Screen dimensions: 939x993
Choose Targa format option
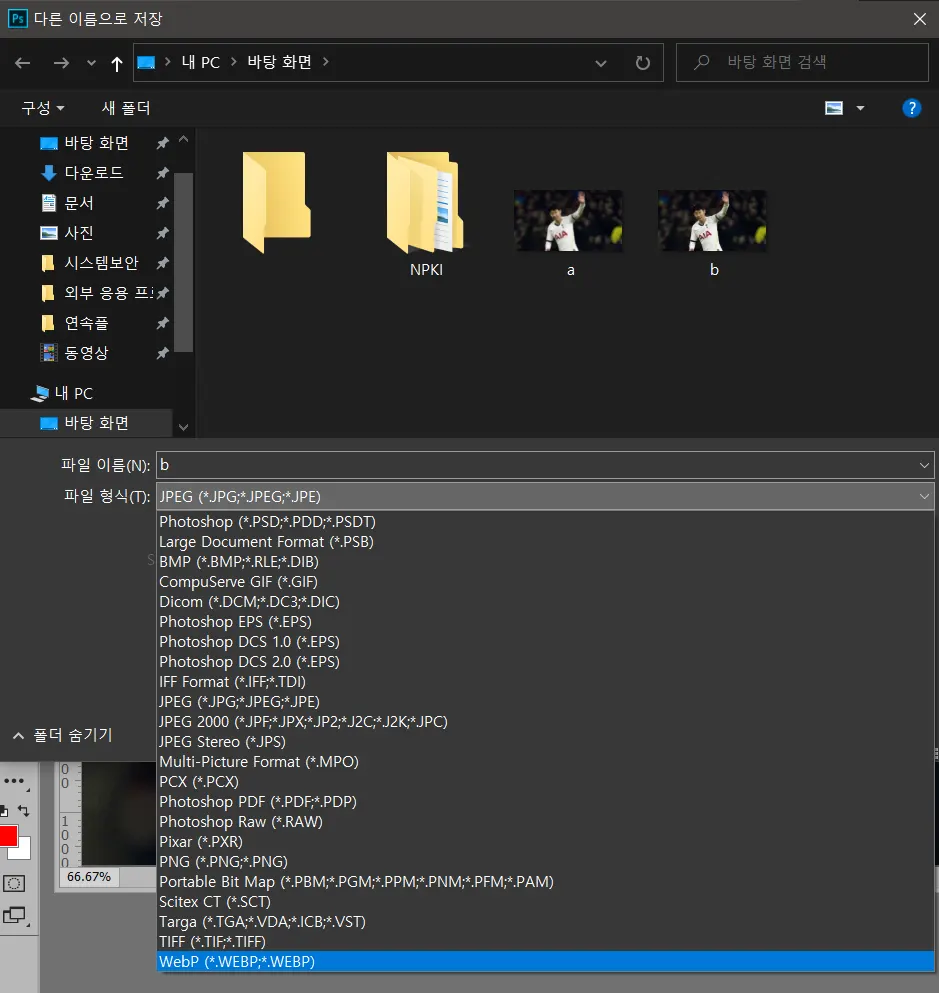click(x=545, y=921)
